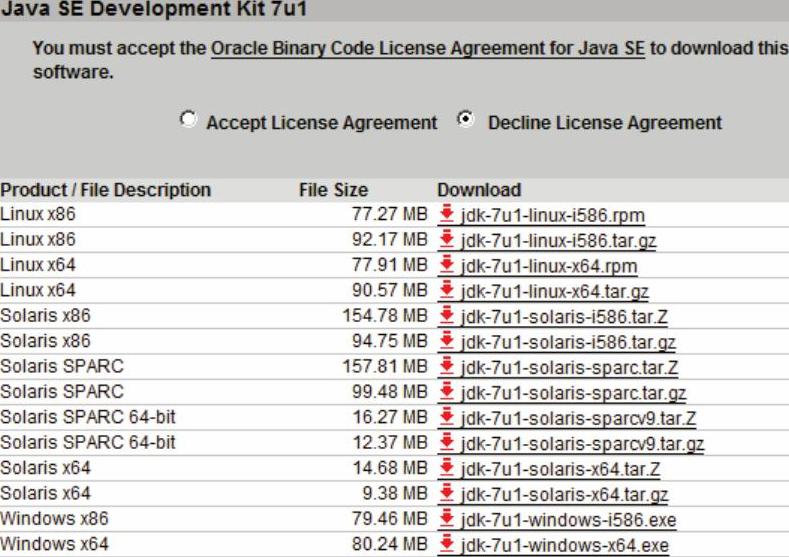Screen dimensions: 789x557
Task: Click the 9.38 MB file size cell
Action: [x=395, y=494]
